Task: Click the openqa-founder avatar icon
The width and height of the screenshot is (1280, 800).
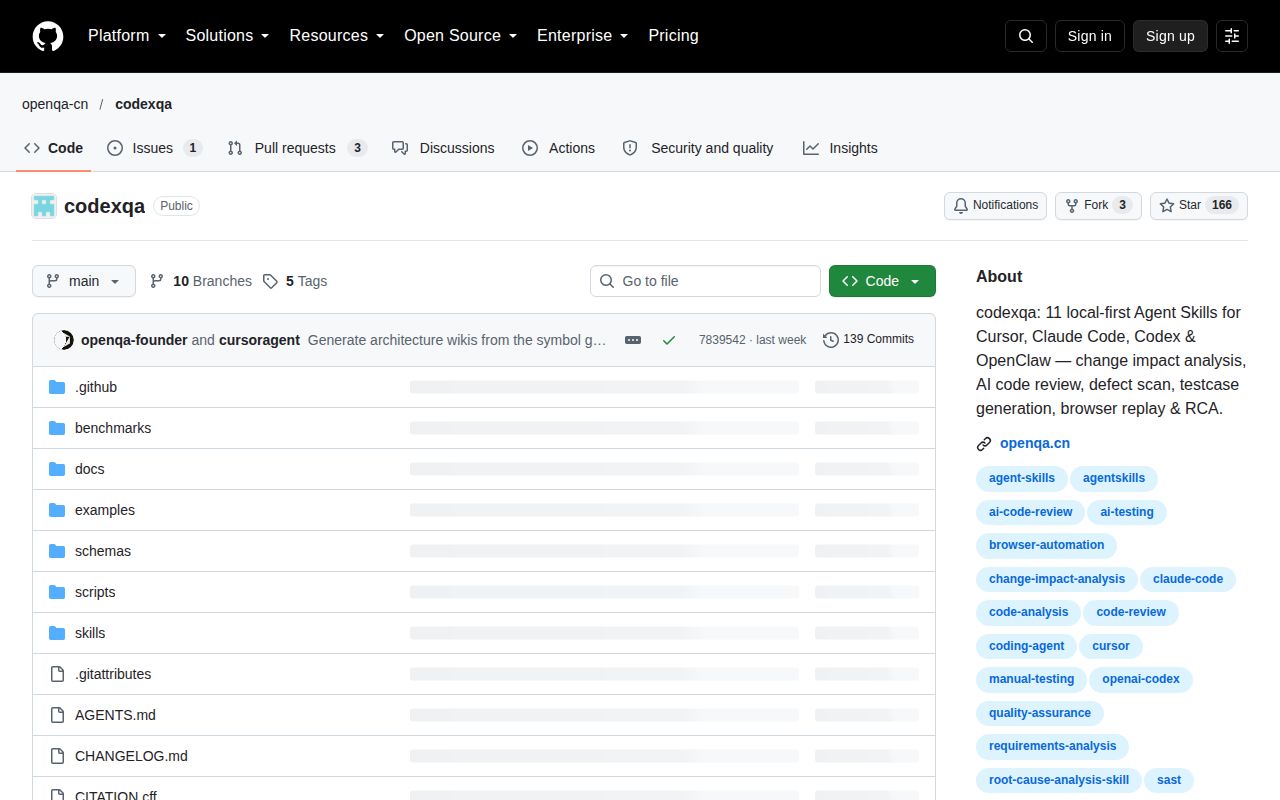Action: [x=63, y=340]
